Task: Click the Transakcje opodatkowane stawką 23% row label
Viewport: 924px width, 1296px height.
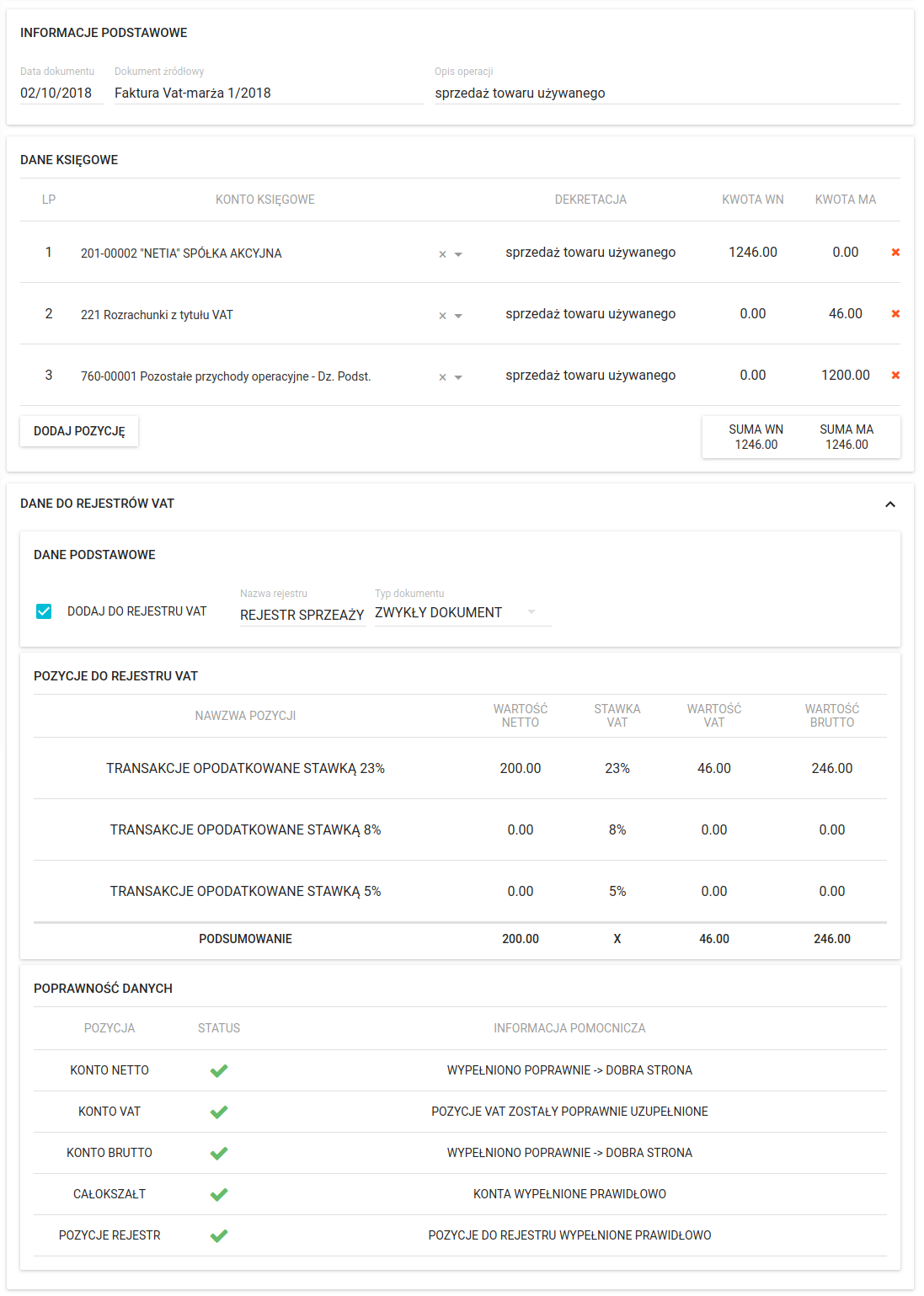Action: [245, 769]
